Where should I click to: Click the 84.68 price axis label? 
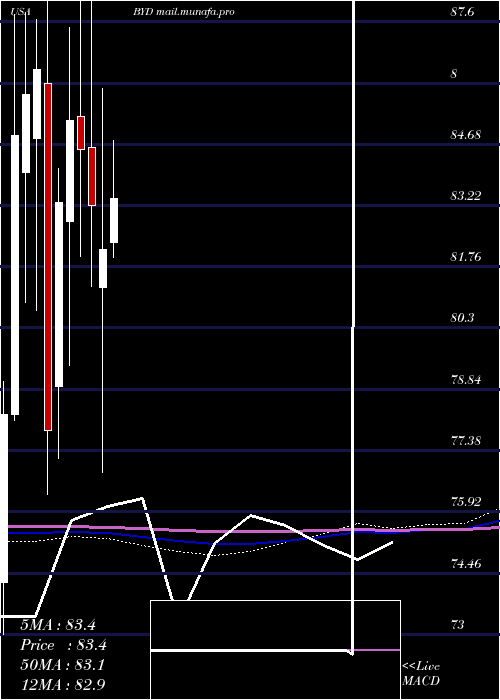[x=466, y=134]
